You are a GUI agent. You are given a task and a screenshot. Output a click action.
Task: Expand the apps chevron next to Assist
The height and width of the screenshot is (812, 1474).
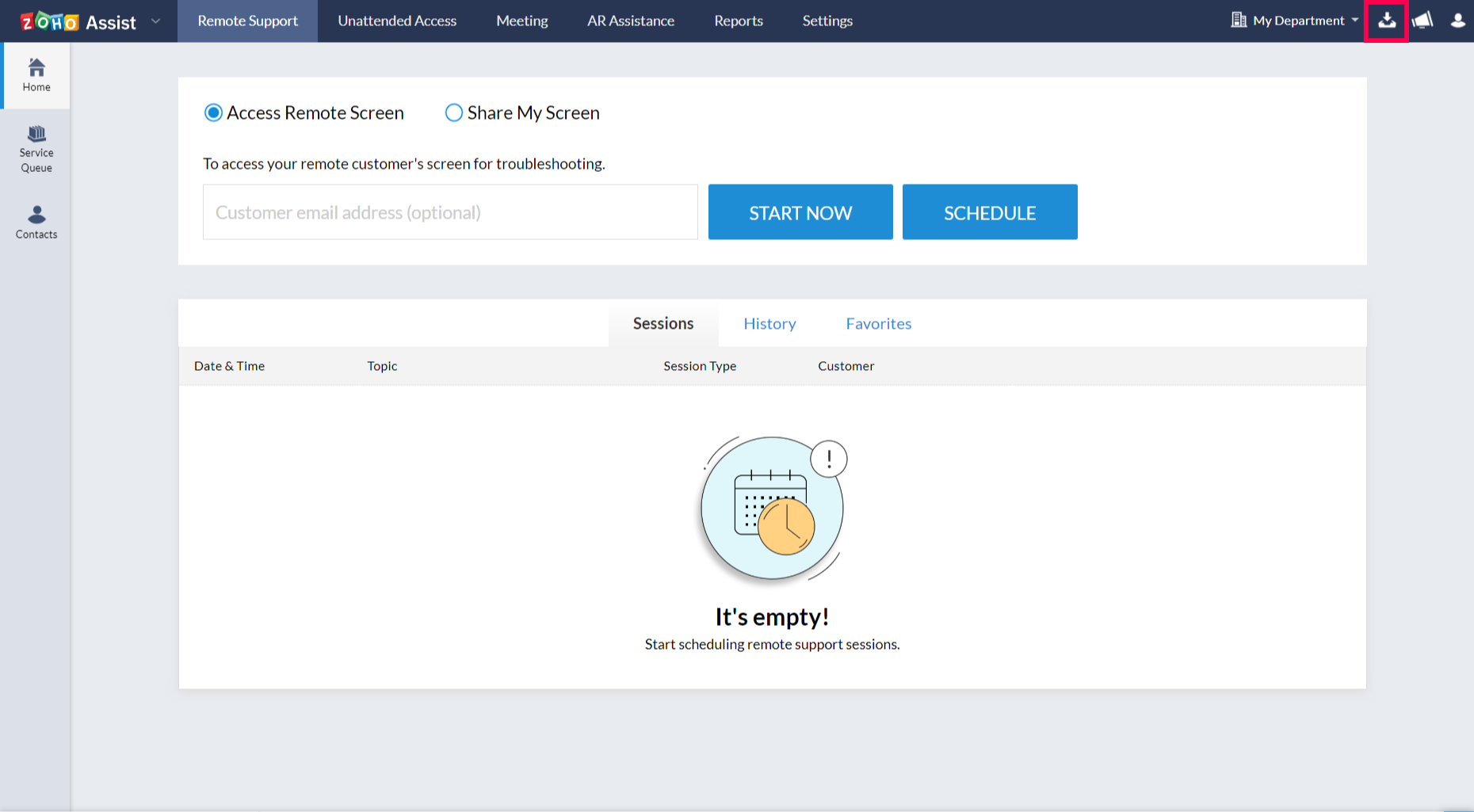click(x=155, y=21)
